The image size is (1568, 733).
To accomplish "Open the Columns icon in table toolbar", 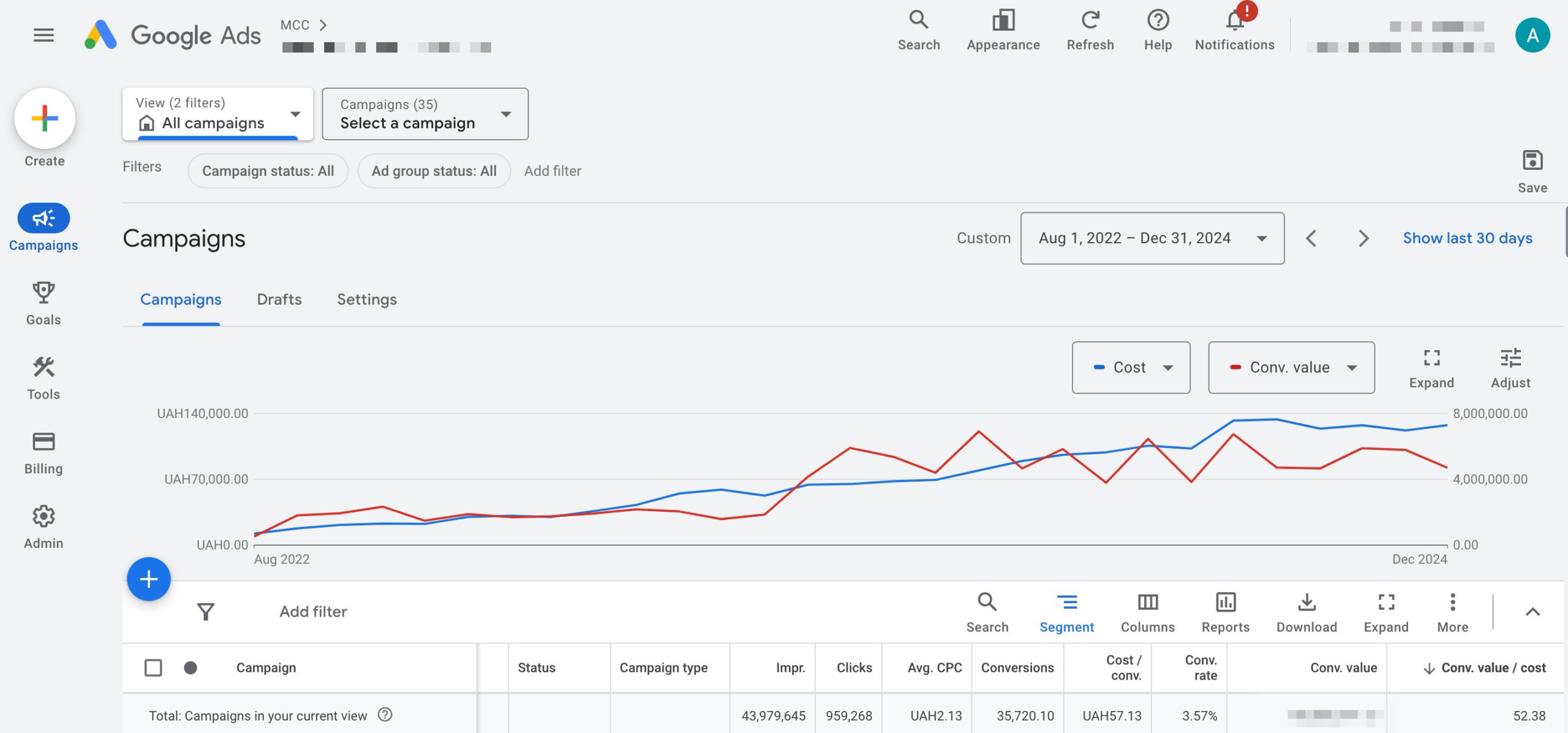I will pos(1147,603).
